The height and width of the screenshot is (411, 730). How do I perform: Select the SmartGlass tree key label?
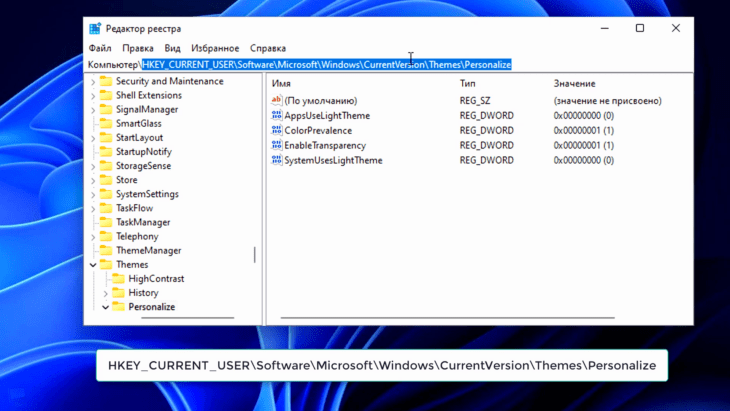pos(139,123)
